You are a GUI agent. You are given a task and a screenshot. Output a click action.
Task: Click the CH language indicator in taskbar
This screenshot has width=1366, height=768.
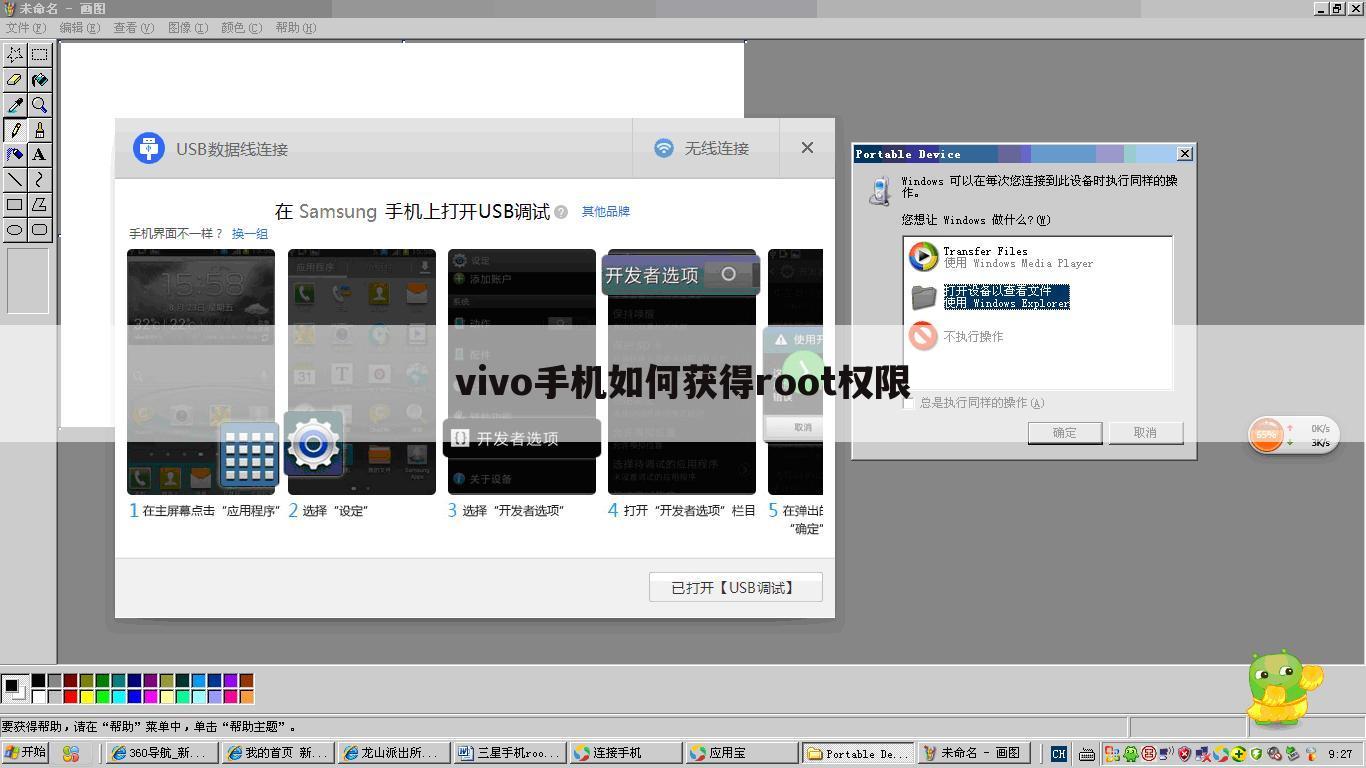pyautogui.click(x=1058, y=753)
